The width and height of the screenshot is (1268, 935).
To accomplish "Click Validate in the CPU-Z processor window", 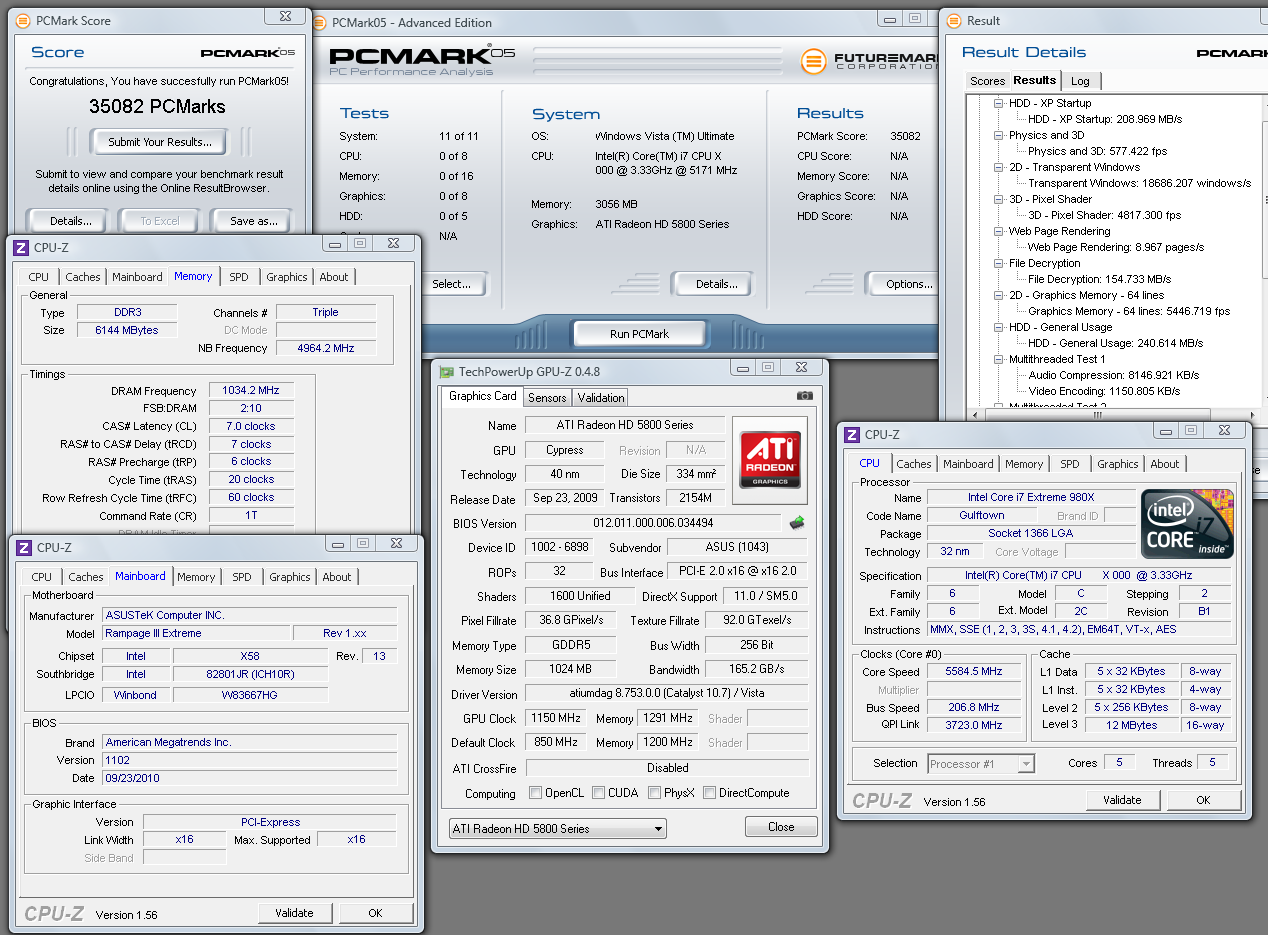I will click(1122, 800).
